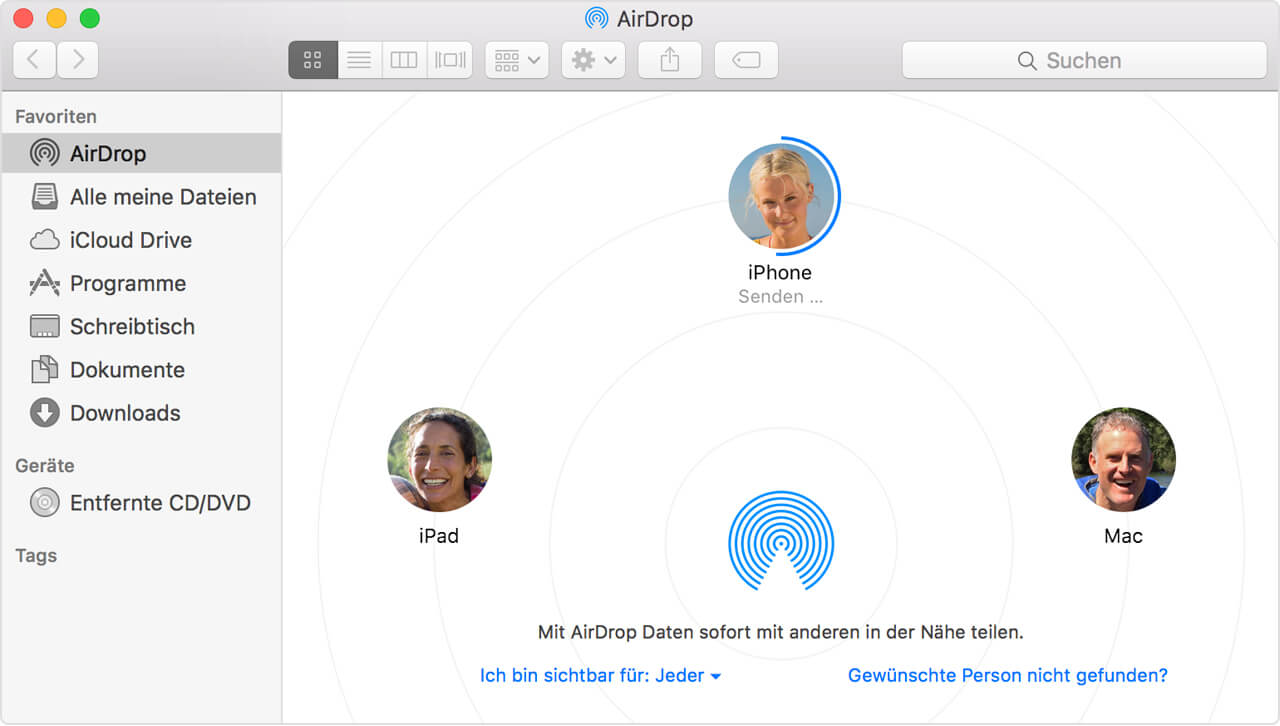
Task: Switch to list view
Action: 359,59
